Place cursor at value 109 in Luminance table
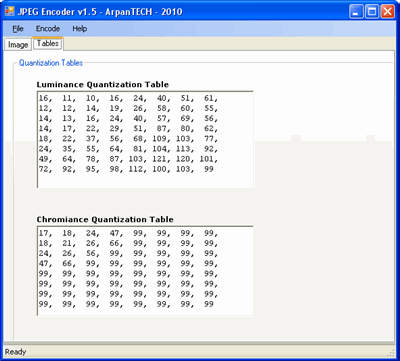400x361 pixels. (159, 139)
